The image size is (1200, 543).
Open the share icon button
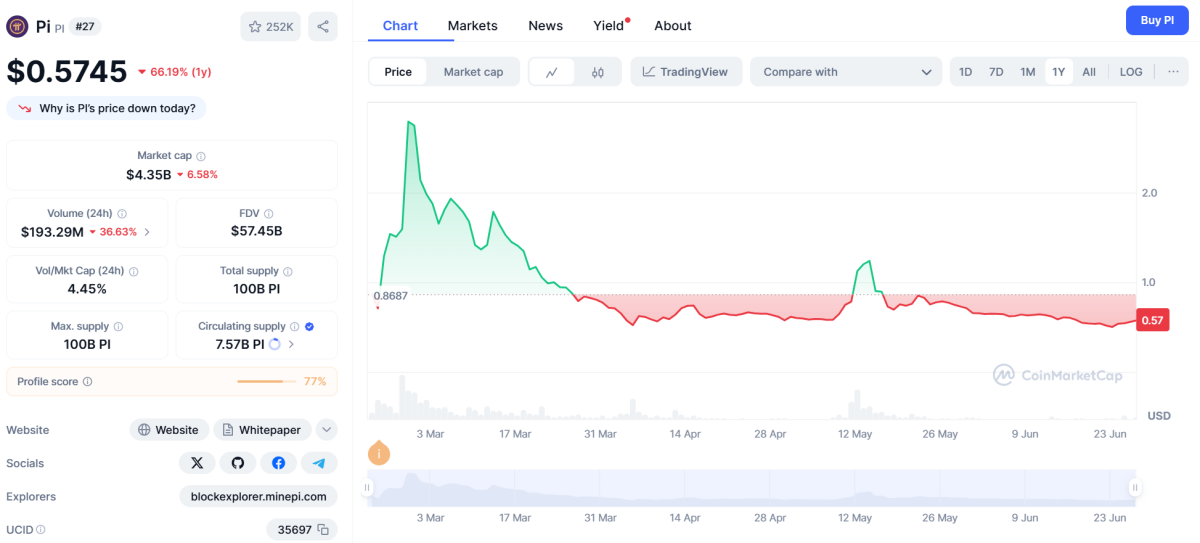322,27
